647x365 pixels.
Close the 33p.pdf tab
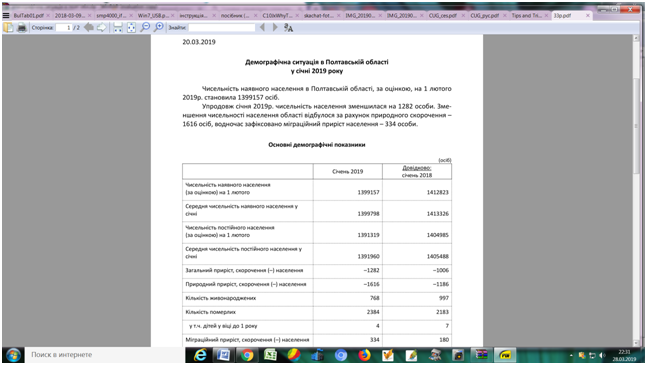pyautogui.click(x=588, y=16)
